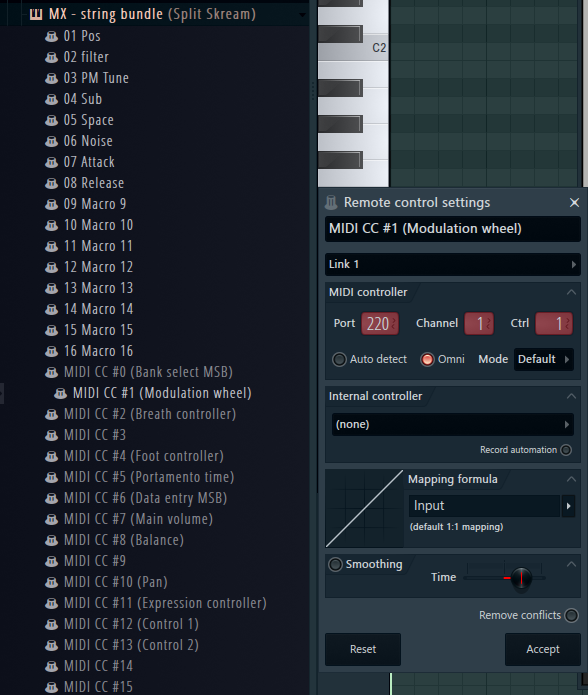Screen dimensions: 588x695
Task: Collapse the Internal controller section
Action: pyautogui.click(x=572, y=396)
